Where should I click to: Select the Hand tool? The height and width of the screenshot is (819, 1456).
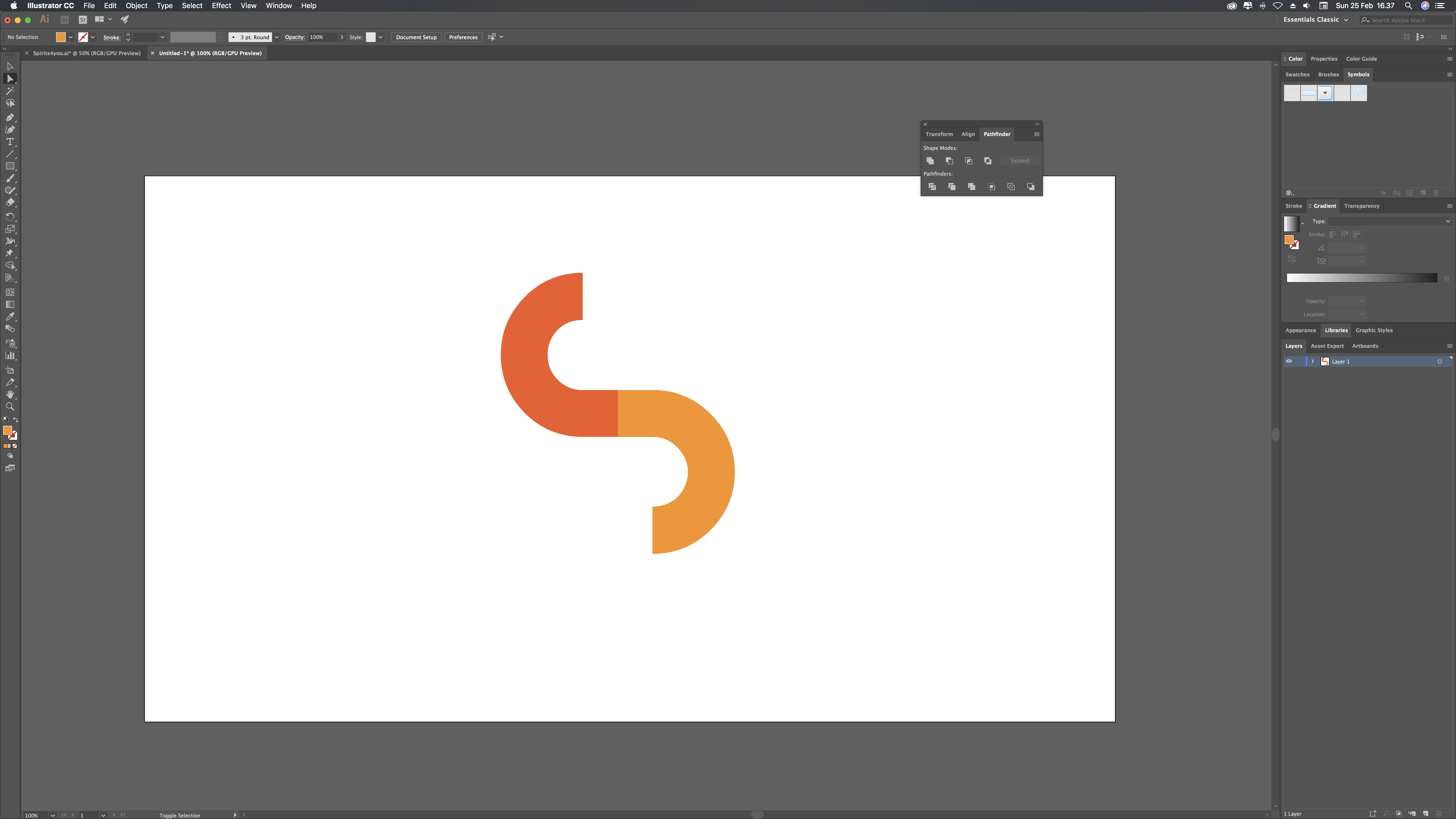pos(10,394)
